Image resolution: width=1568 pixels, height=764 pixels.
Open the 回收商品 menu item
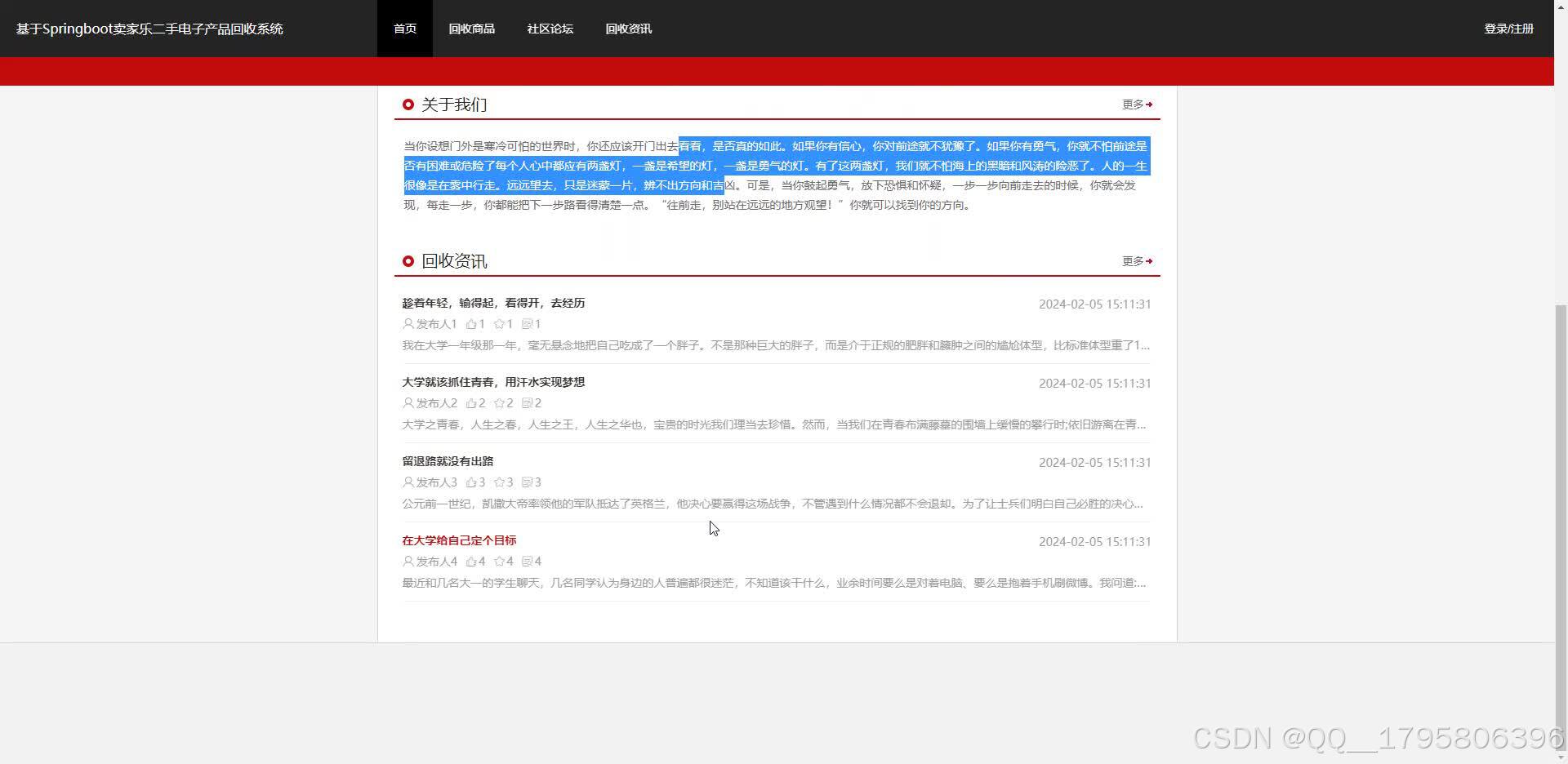(x=471, y=29)
